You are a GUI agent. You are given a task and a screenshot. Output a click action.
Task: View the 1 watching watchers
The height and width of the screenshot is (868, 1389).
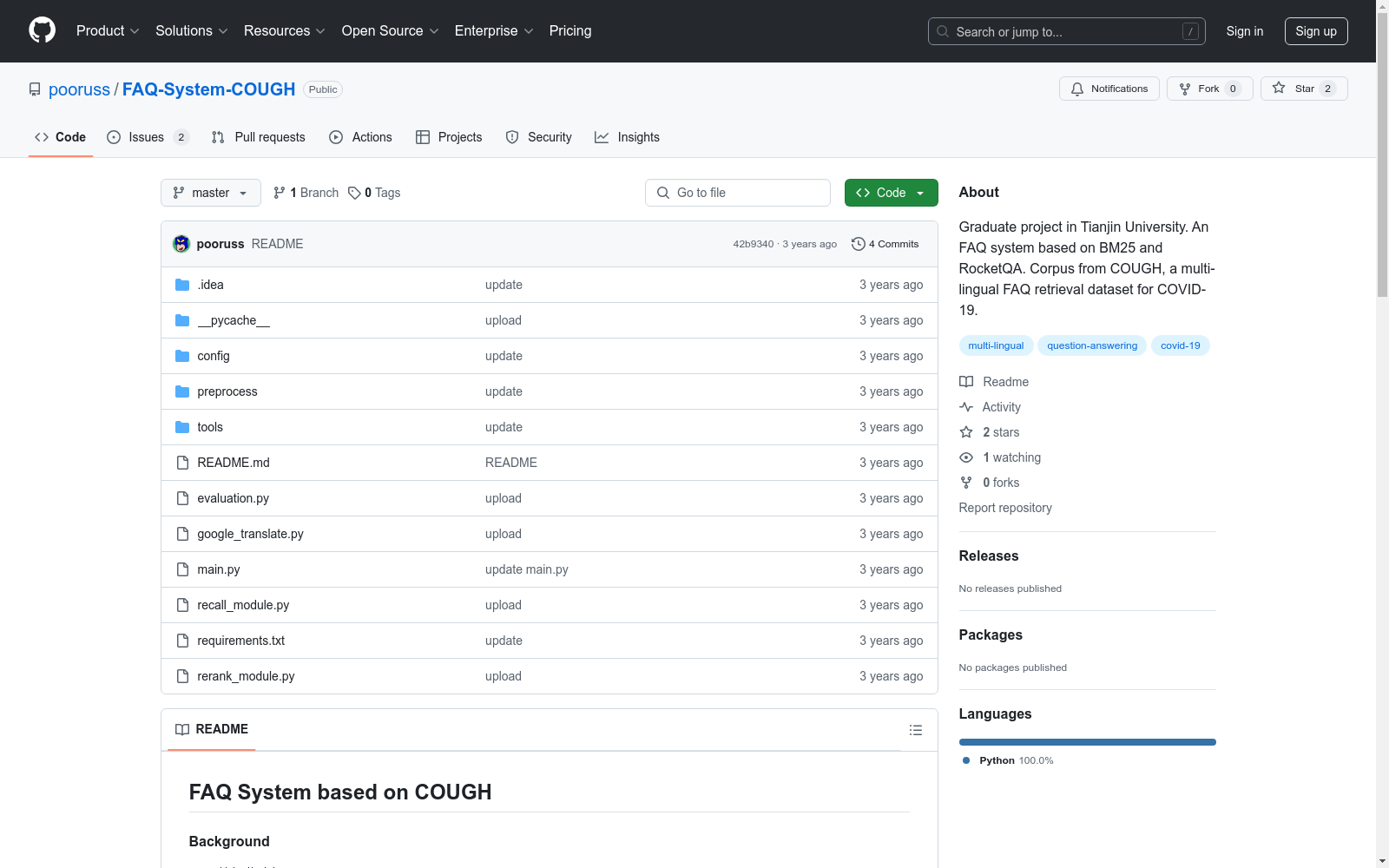pos(1000,457)
